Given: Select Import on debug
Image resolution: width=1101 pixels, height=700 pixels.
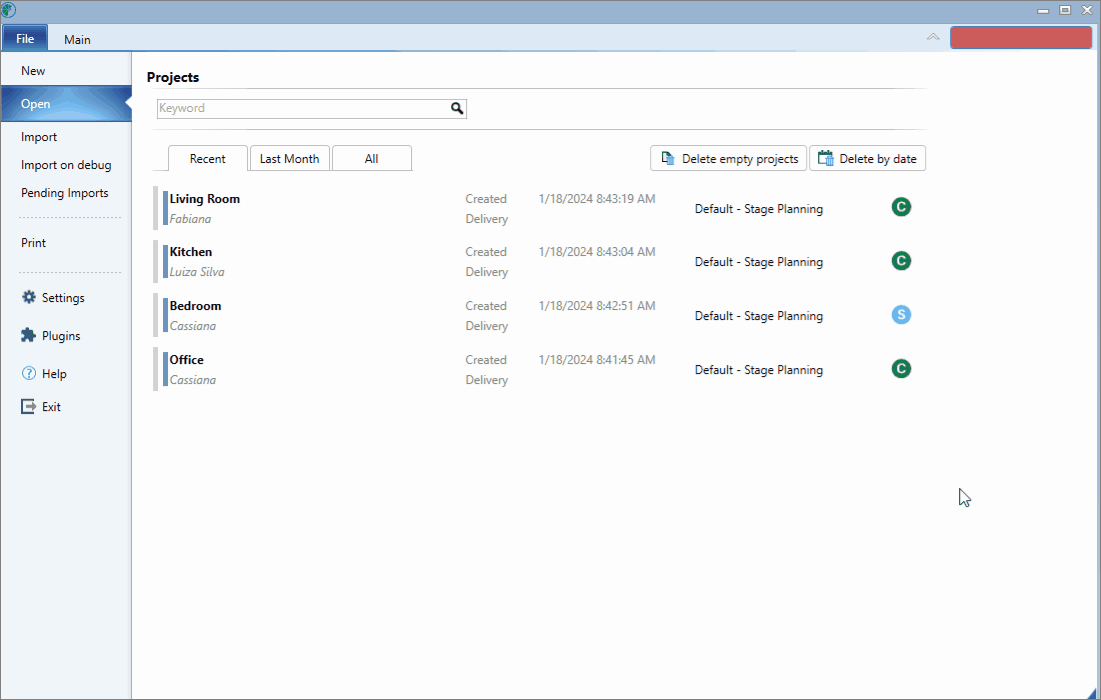Looking at the screenshot, I should (66, 165).
